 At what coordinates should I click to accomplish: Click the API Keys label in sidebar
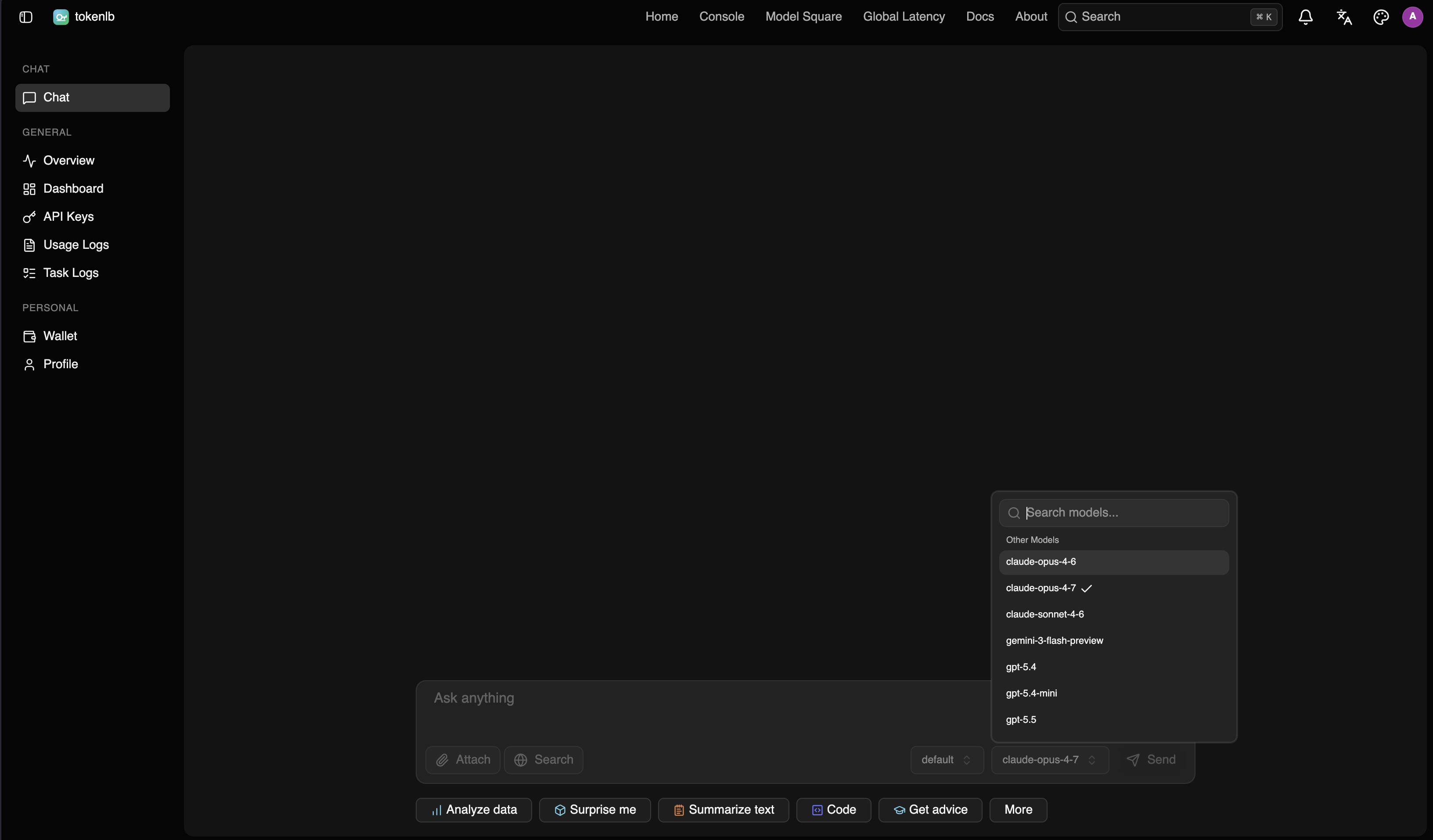point(69,217)
